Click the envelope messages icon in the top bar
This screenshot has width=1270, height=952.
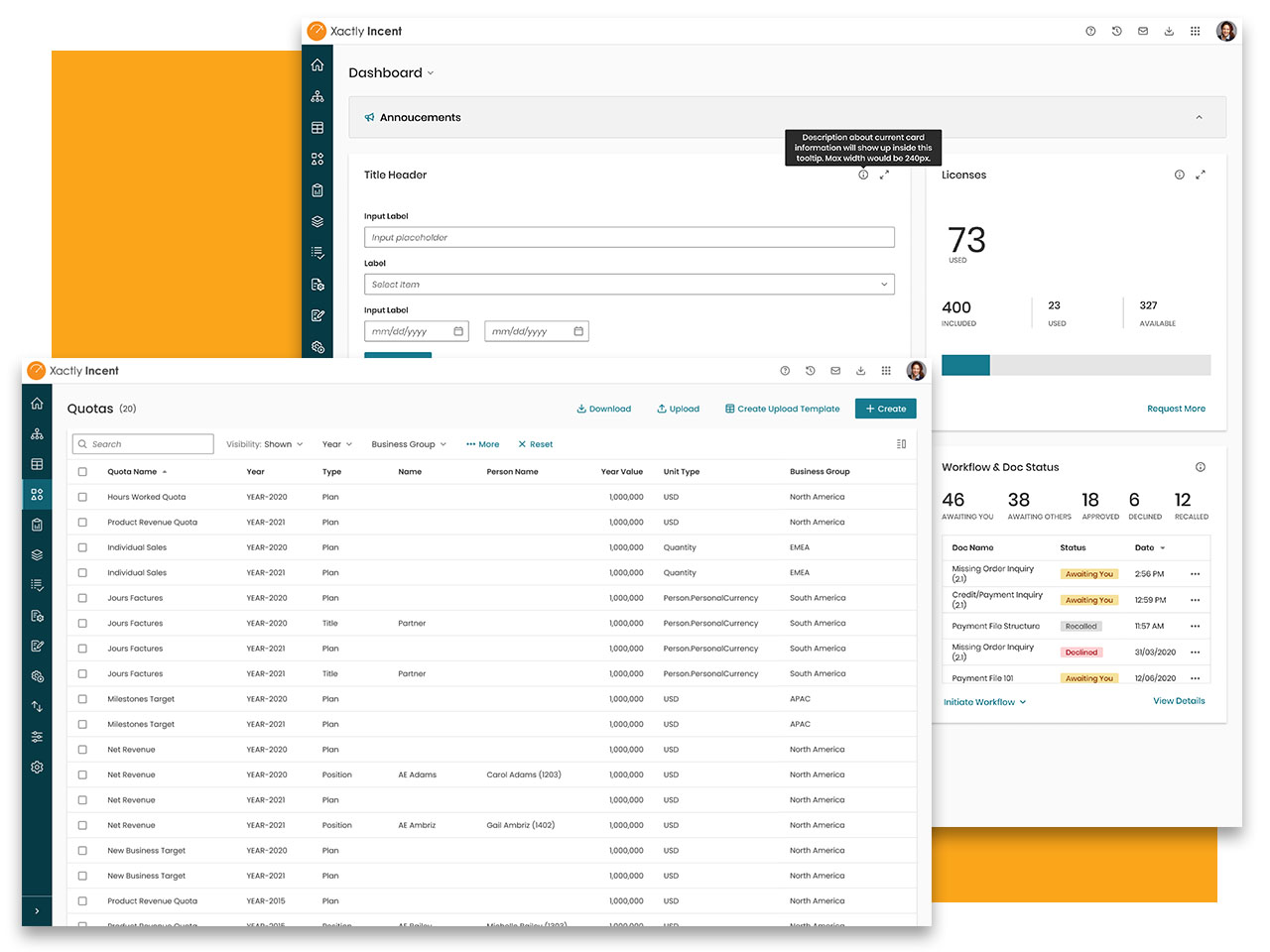coord(835,370)
